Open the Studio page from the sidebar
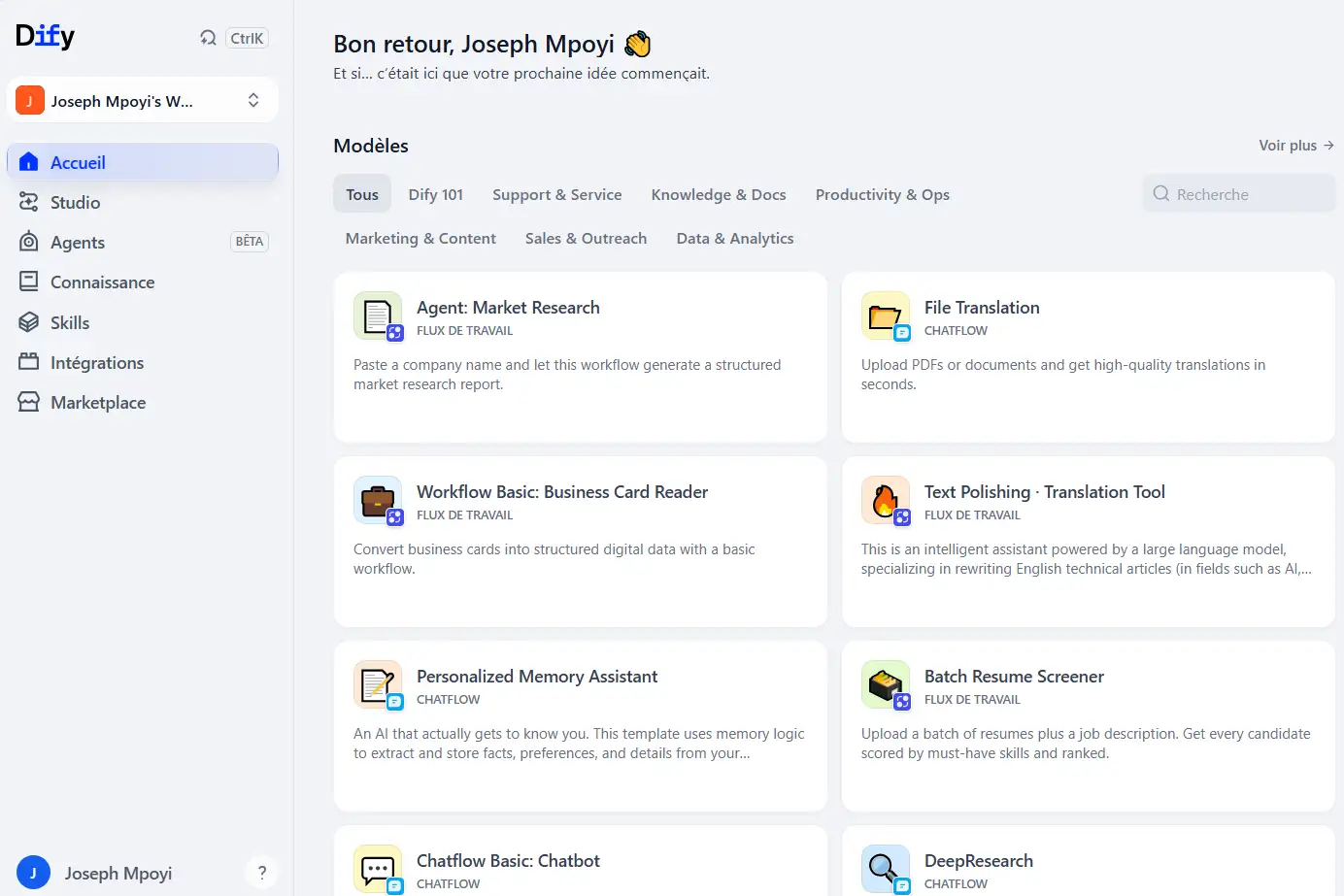Viewport: 1344px width, 896px height. 143,202
